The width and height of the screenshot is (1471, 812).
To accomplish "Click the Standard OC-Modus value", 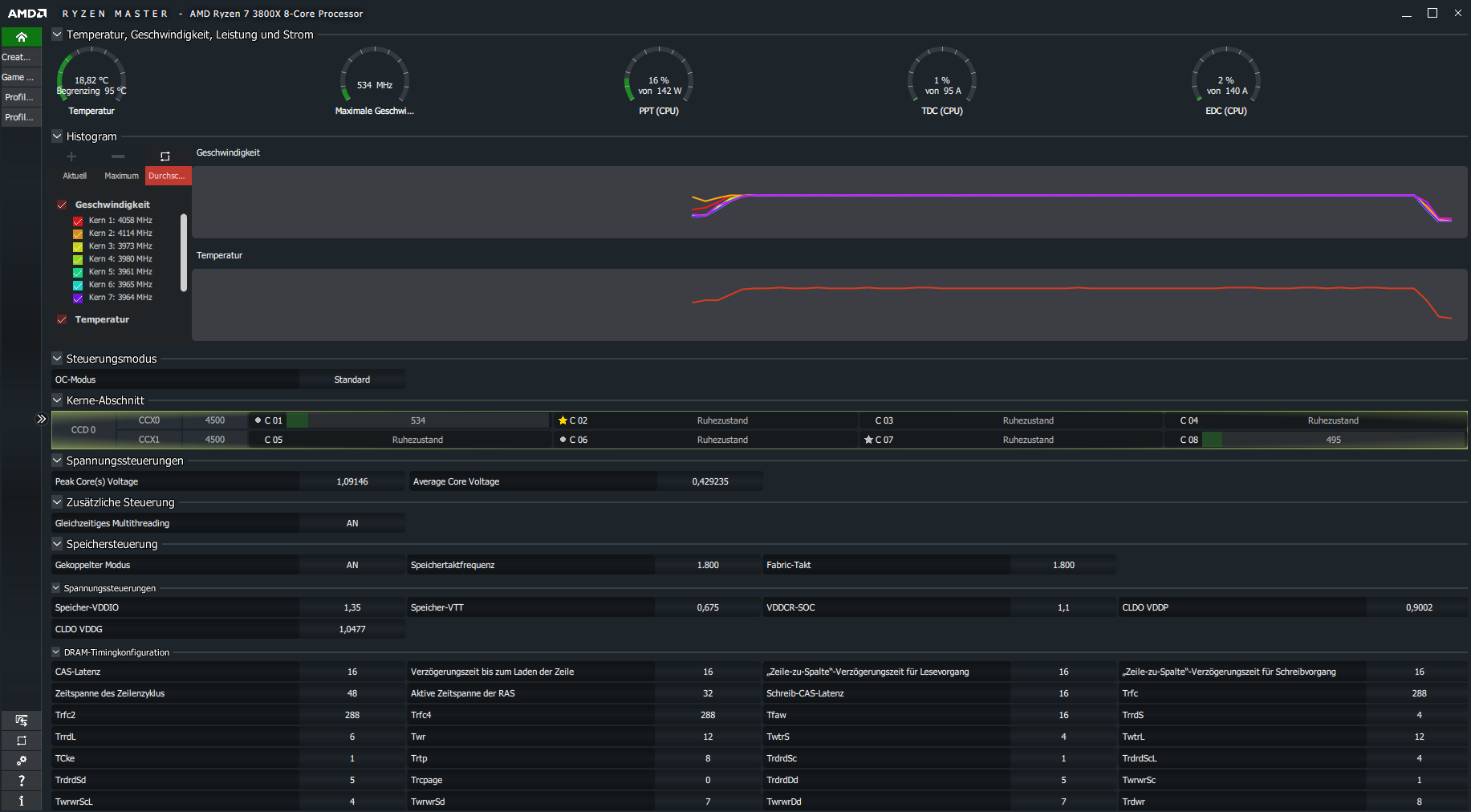I will pos(352,380).
